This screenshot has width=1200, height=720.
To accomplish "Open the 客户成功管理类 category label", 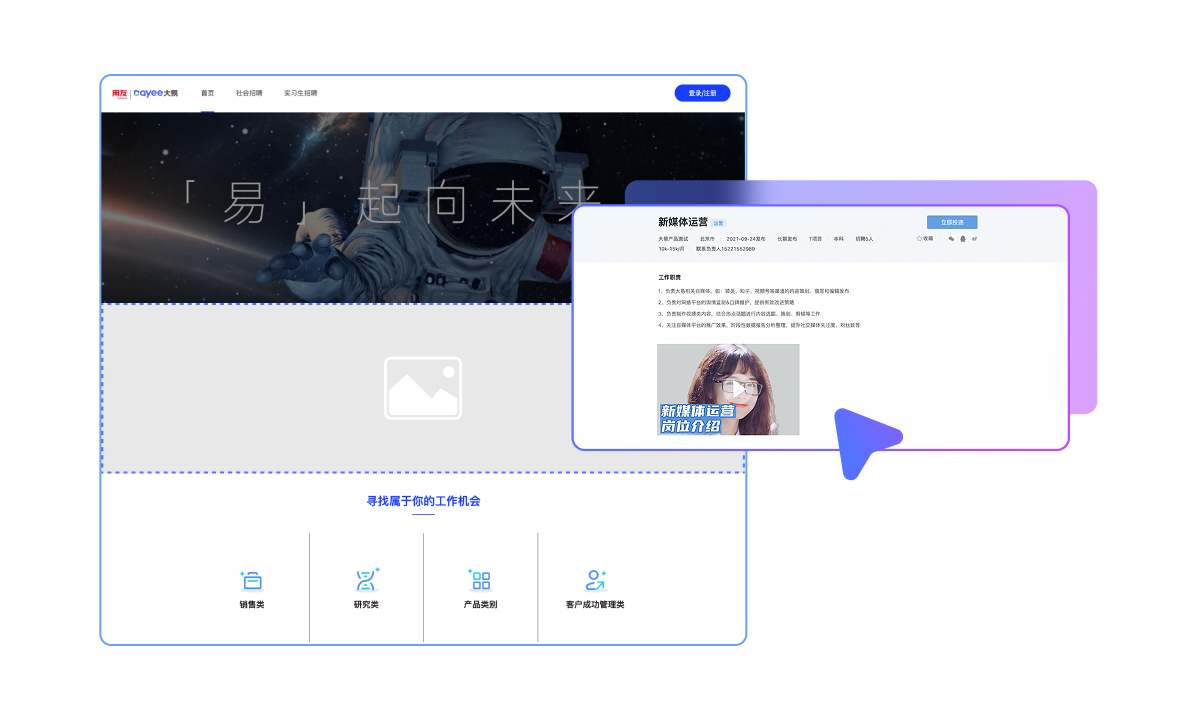I will tap(595, 605).
